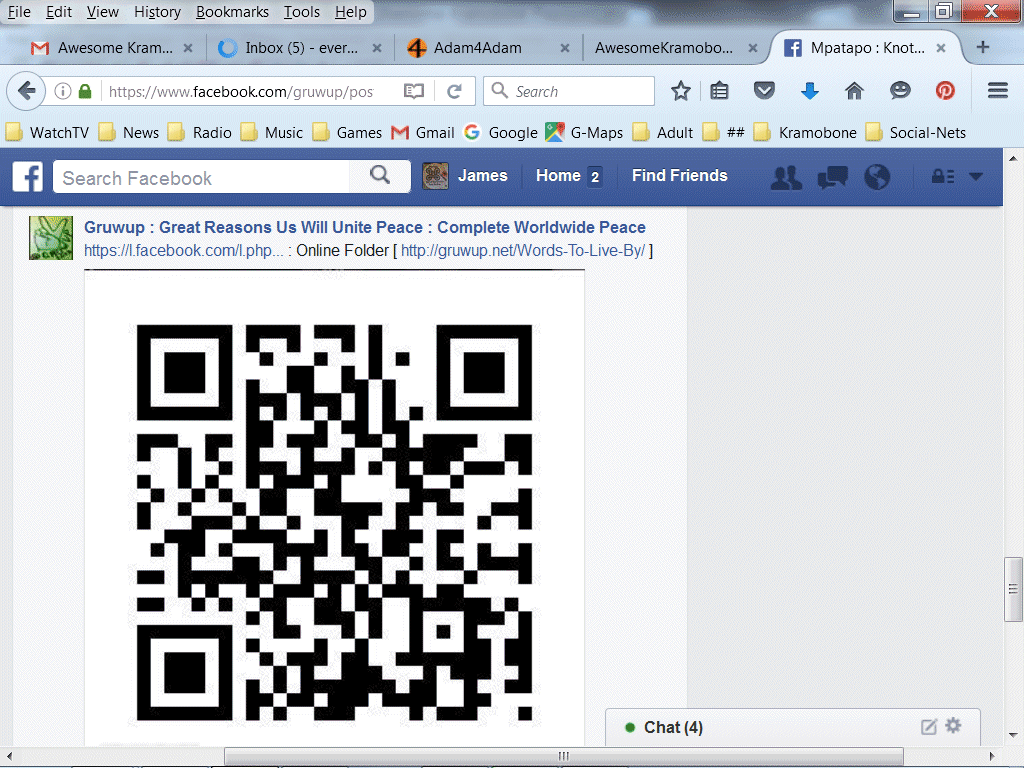Image resolution: width=1024 pixels, height=768 pixels.
Task: Open the View menu
Action: pyautogui.click(x=103, y=12)
